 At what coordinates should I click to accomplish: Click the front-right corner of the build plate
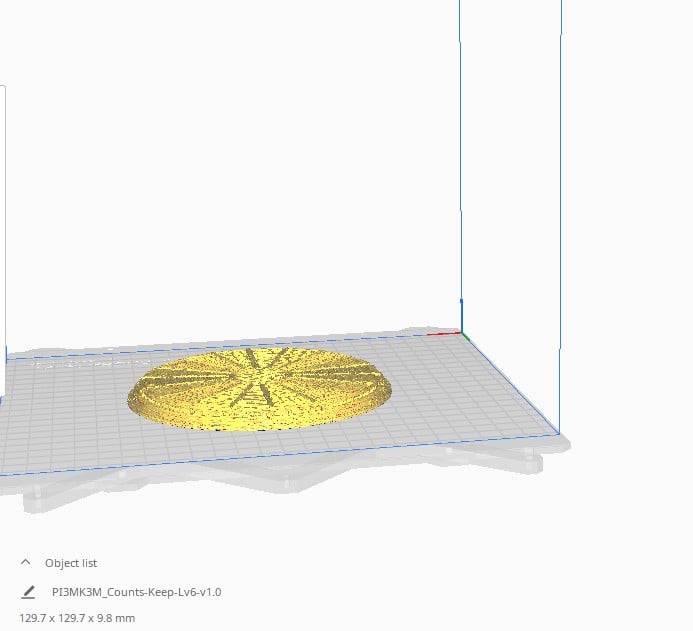(x=558, y=433)
